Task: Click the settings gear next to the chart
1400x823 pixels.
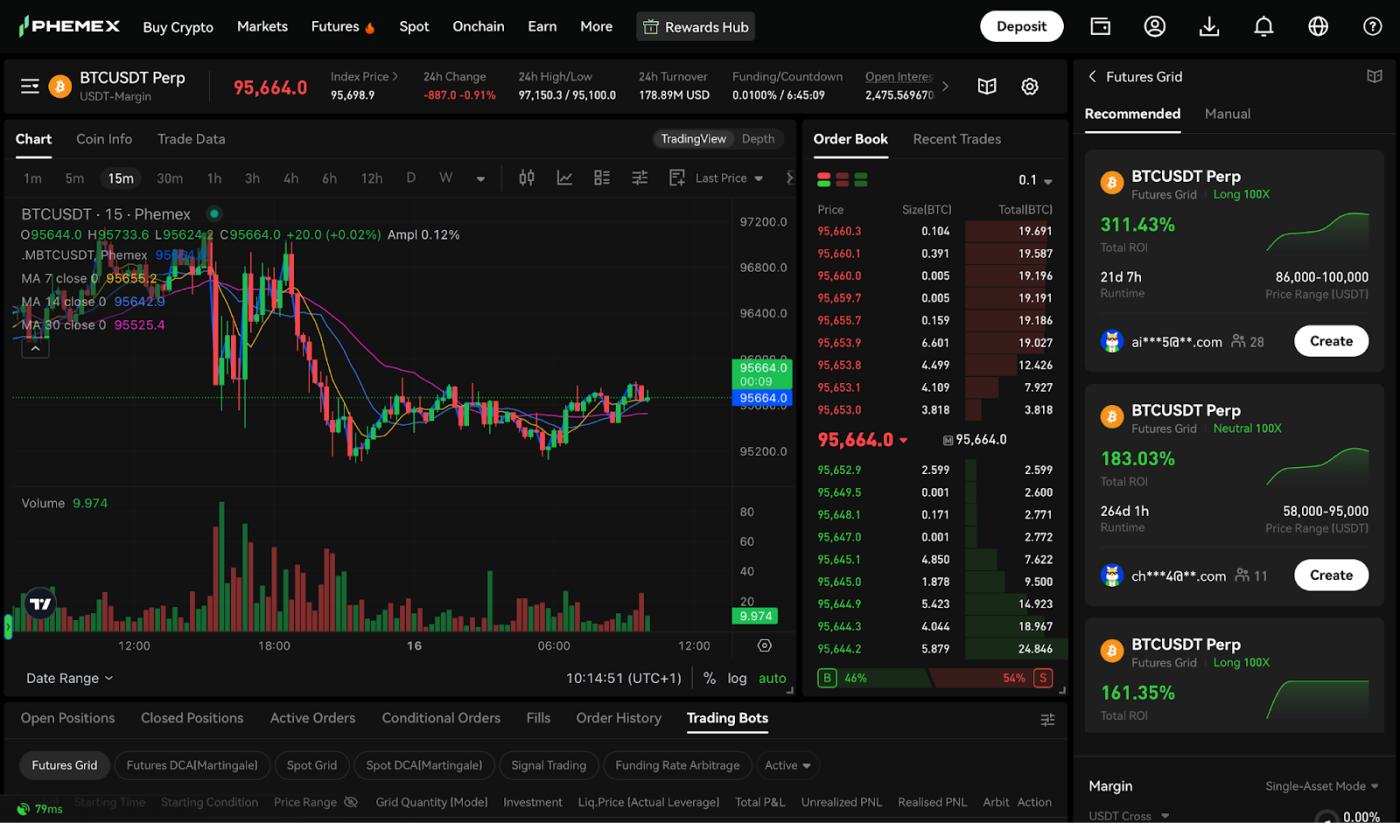Action: tap(1029, 86)
